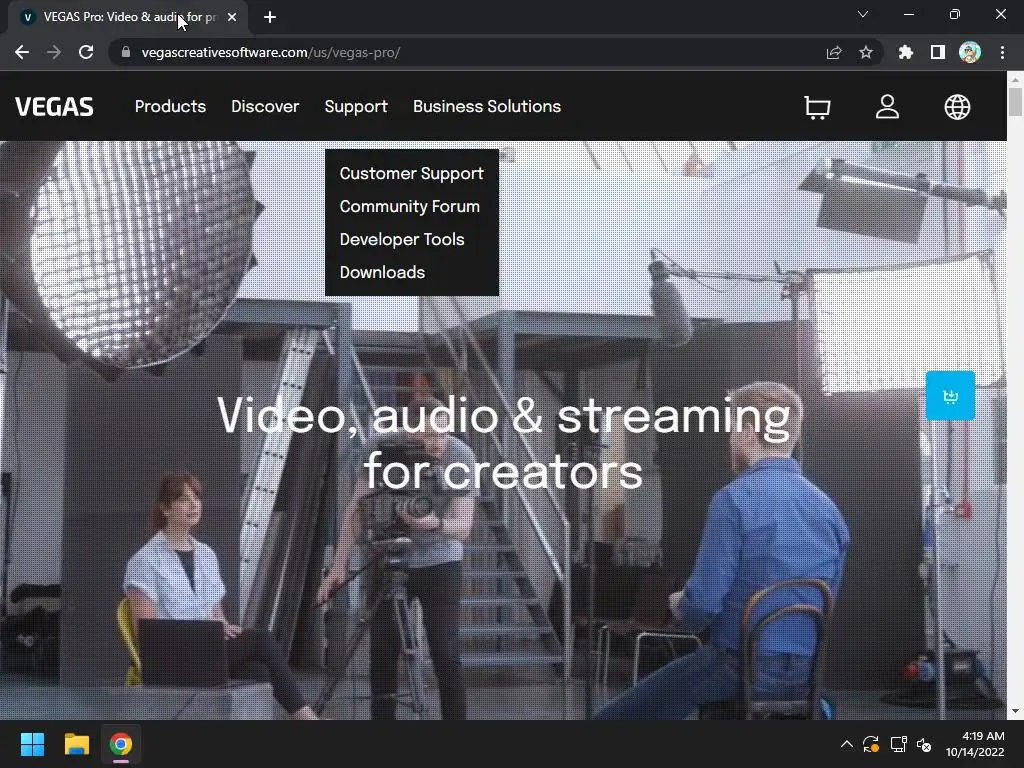
Task: Click the VEGAS logo
Action: point(54,107)
